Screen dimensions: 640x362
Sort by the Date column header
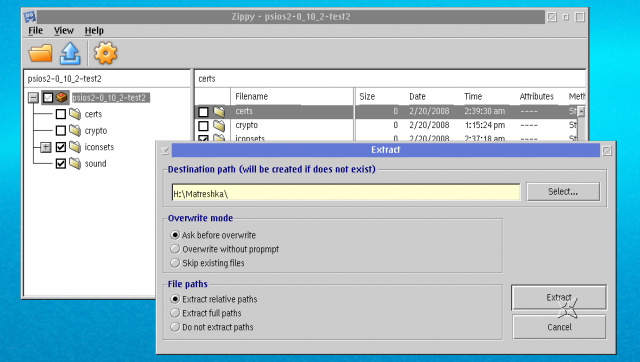click(x=417, y=97)
